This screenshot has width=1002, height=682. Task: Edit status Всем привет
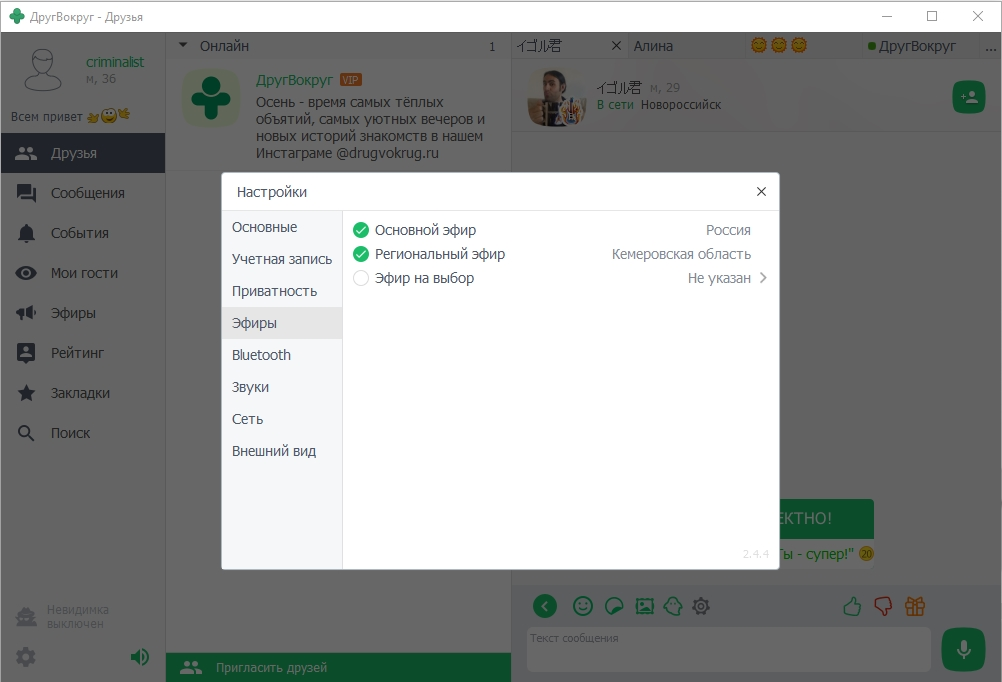70,116
